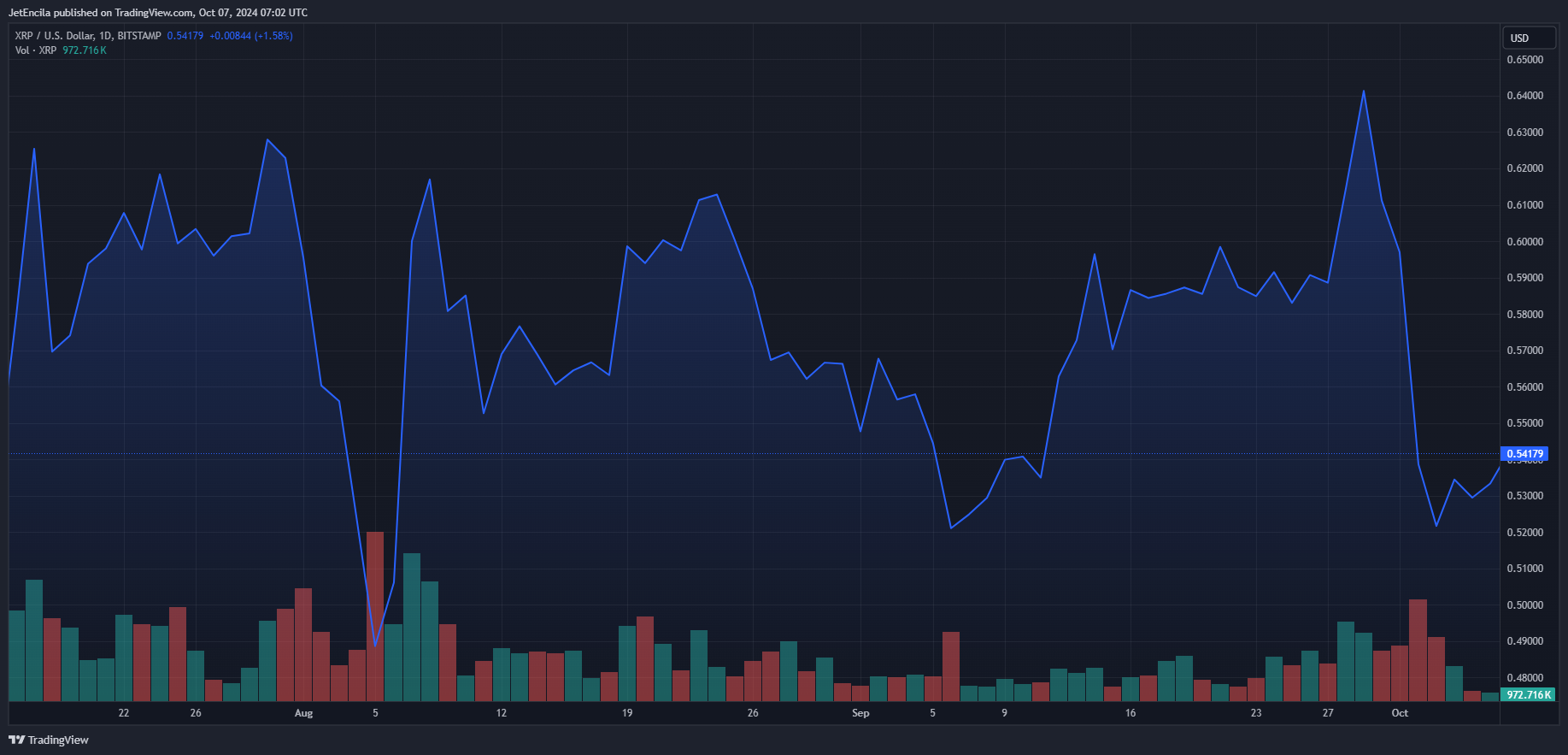
Task: Click the 19 date label on time axis
Action: (x=627, y=713)
